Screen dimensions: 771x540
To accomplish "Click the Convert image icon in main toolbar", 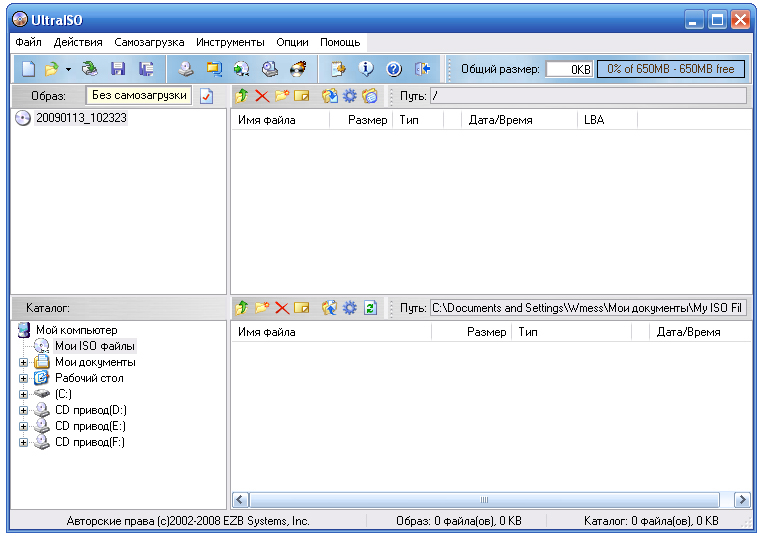I will 214,69.
